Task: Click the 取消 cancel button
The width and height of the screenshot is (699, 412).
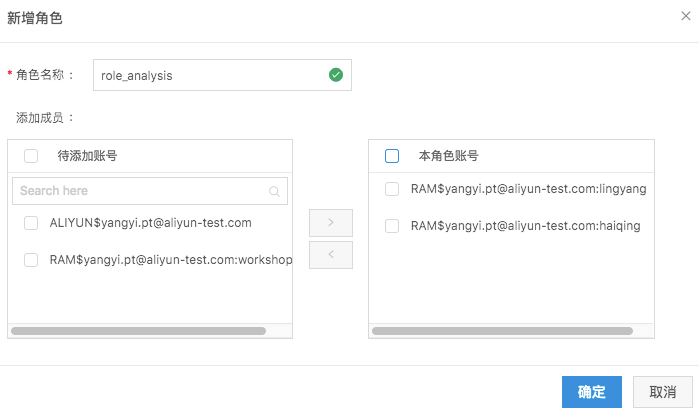Action: click(x=663, y=392)
